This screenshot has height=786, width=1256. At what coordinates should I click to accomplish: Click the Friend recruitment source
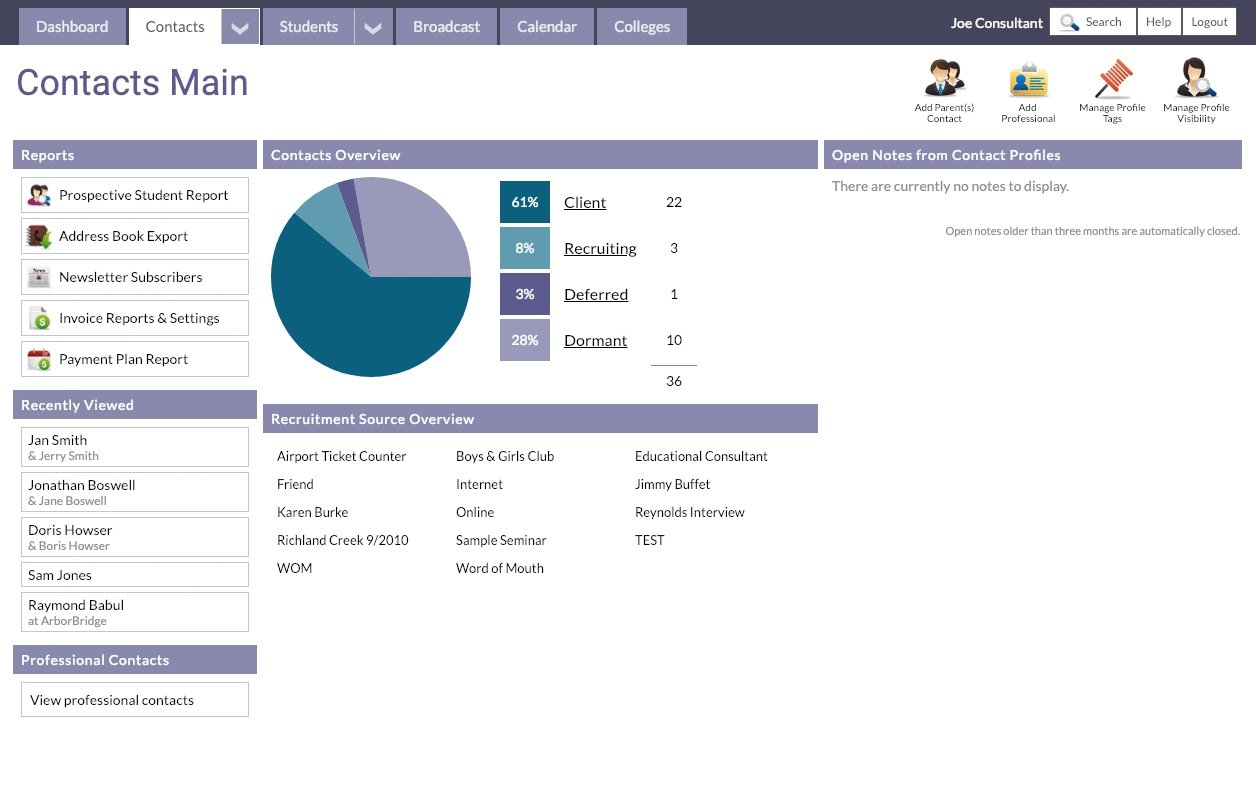pos(295,484)
